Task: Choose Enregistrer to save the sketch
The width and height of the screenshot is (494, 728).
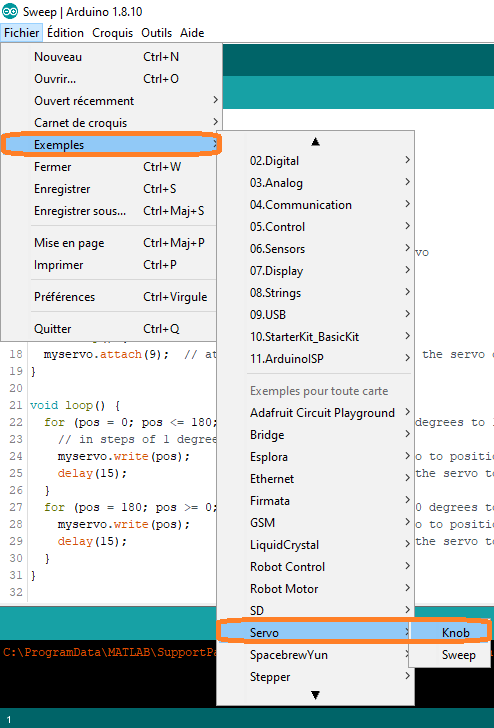Action: point(111,189)
